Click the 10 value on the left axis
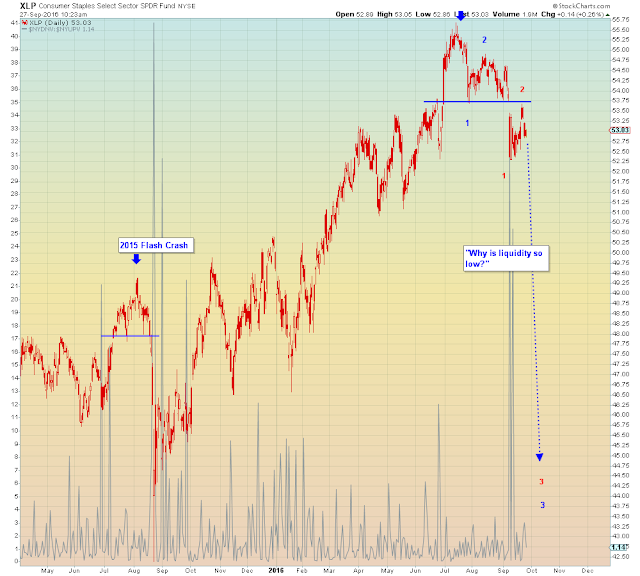This screenshot has width=640, height=576. [14, 430]
